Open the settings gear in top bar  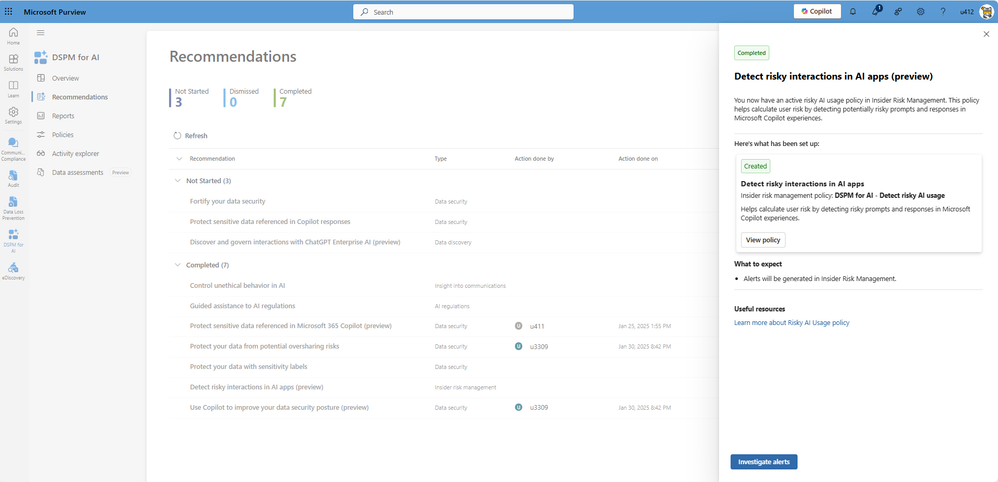tap(920, 11)
